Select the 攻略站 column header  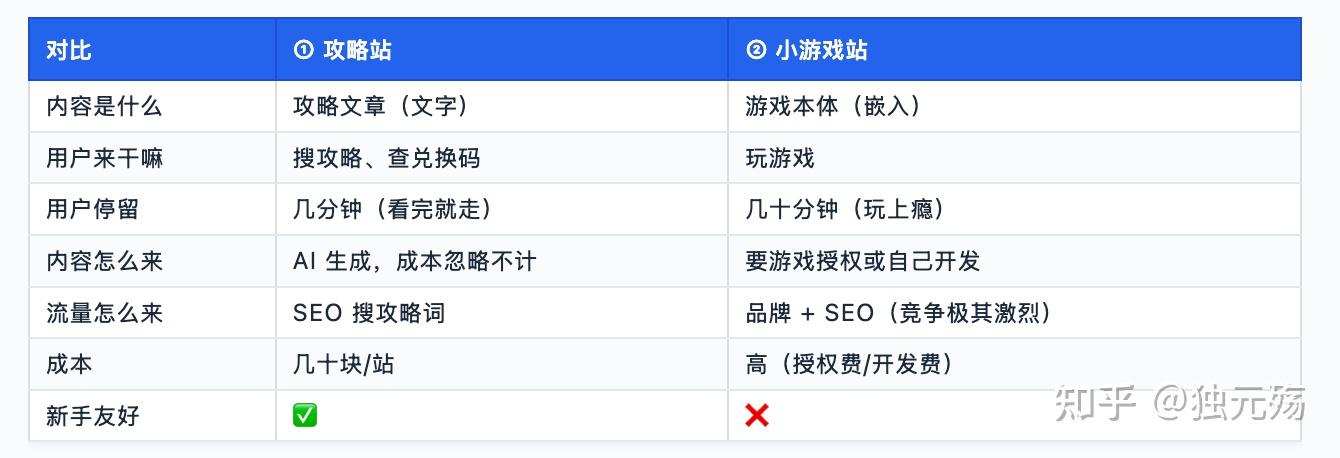pos(502,50)
